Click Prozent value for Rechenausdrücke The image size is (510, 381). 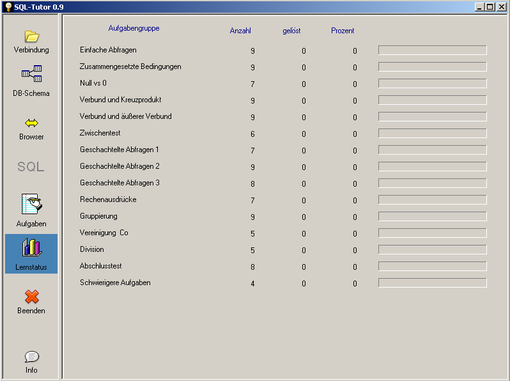point(355,200)
